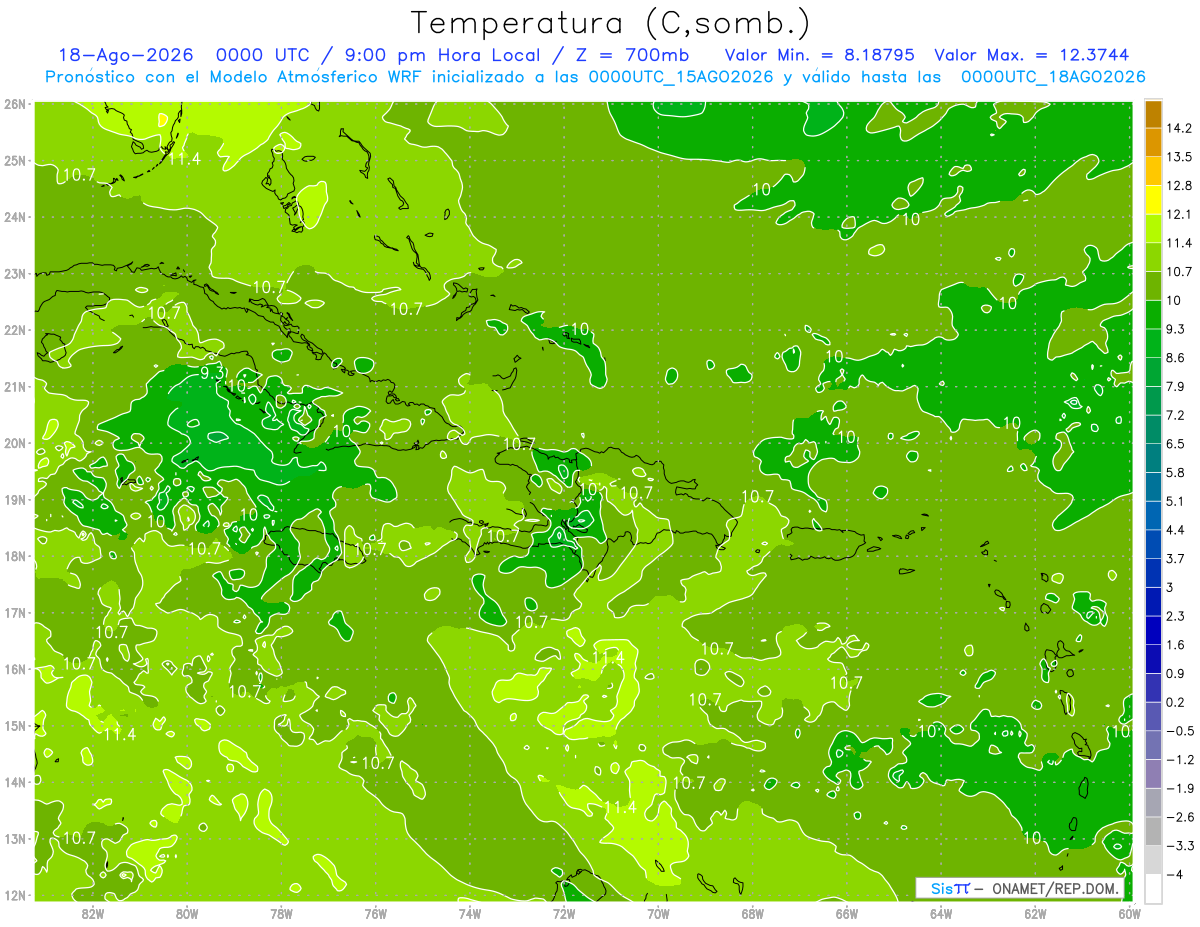
Task: Select the gray colorbar segment between -3.3 and -2.6
Action: click(1153, 831)
